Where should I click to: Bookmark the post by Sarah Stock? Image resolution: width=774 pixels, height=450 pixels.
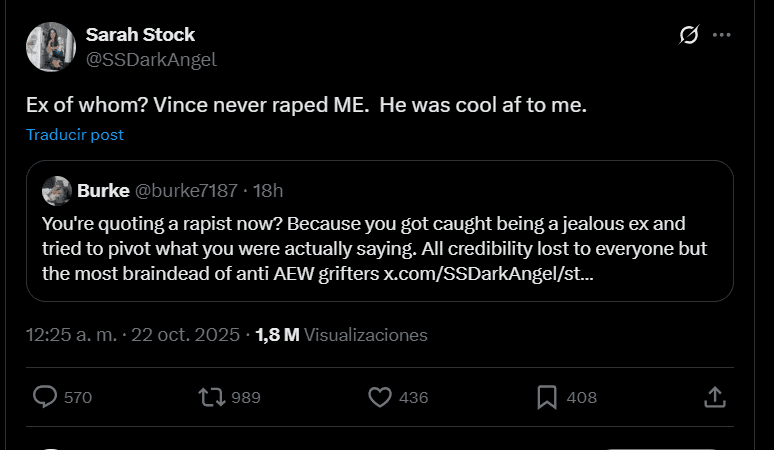coord(546,397)
